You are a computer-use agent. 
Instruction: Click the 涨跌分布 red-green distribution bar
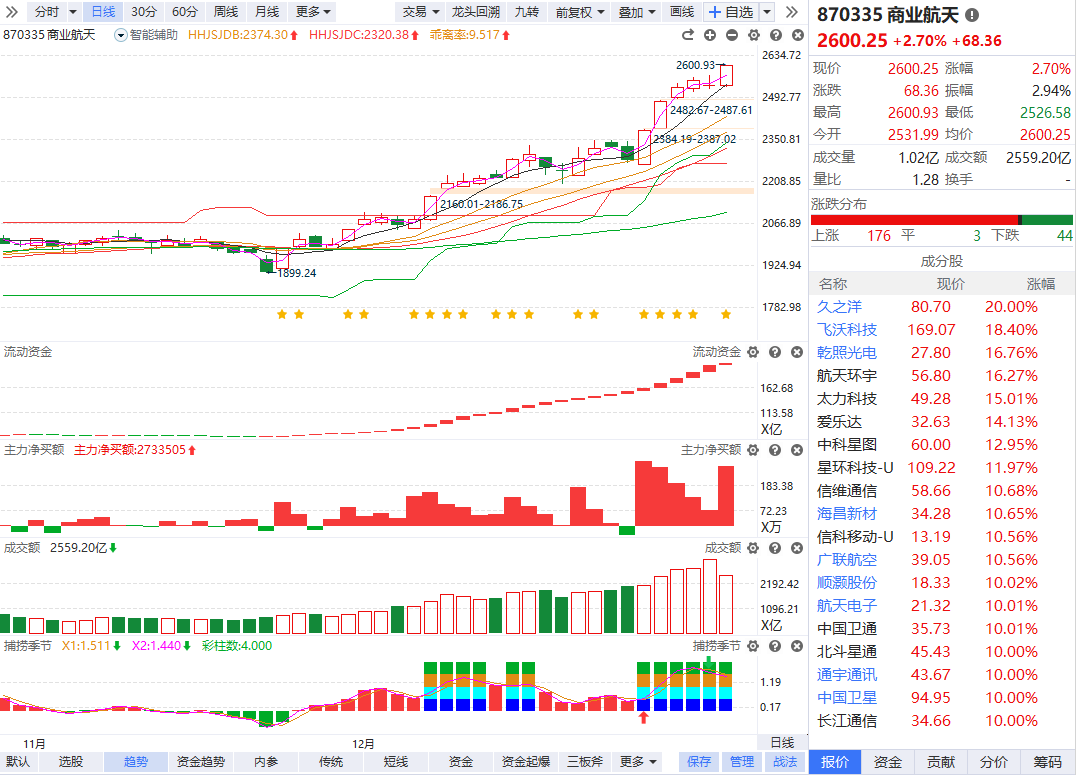(x=941, y=220)
